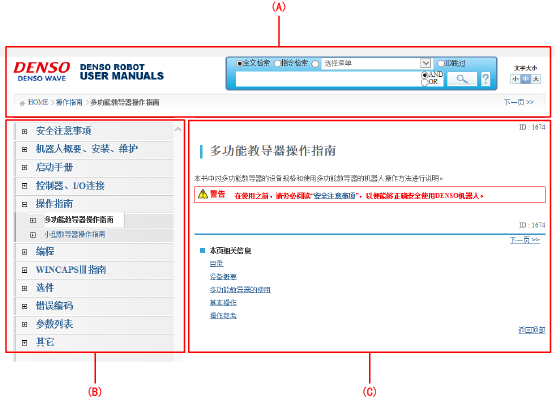556x398 pixels.
Task: Open 启动手册 in sidebar
Action: click(x=54, y=167)
